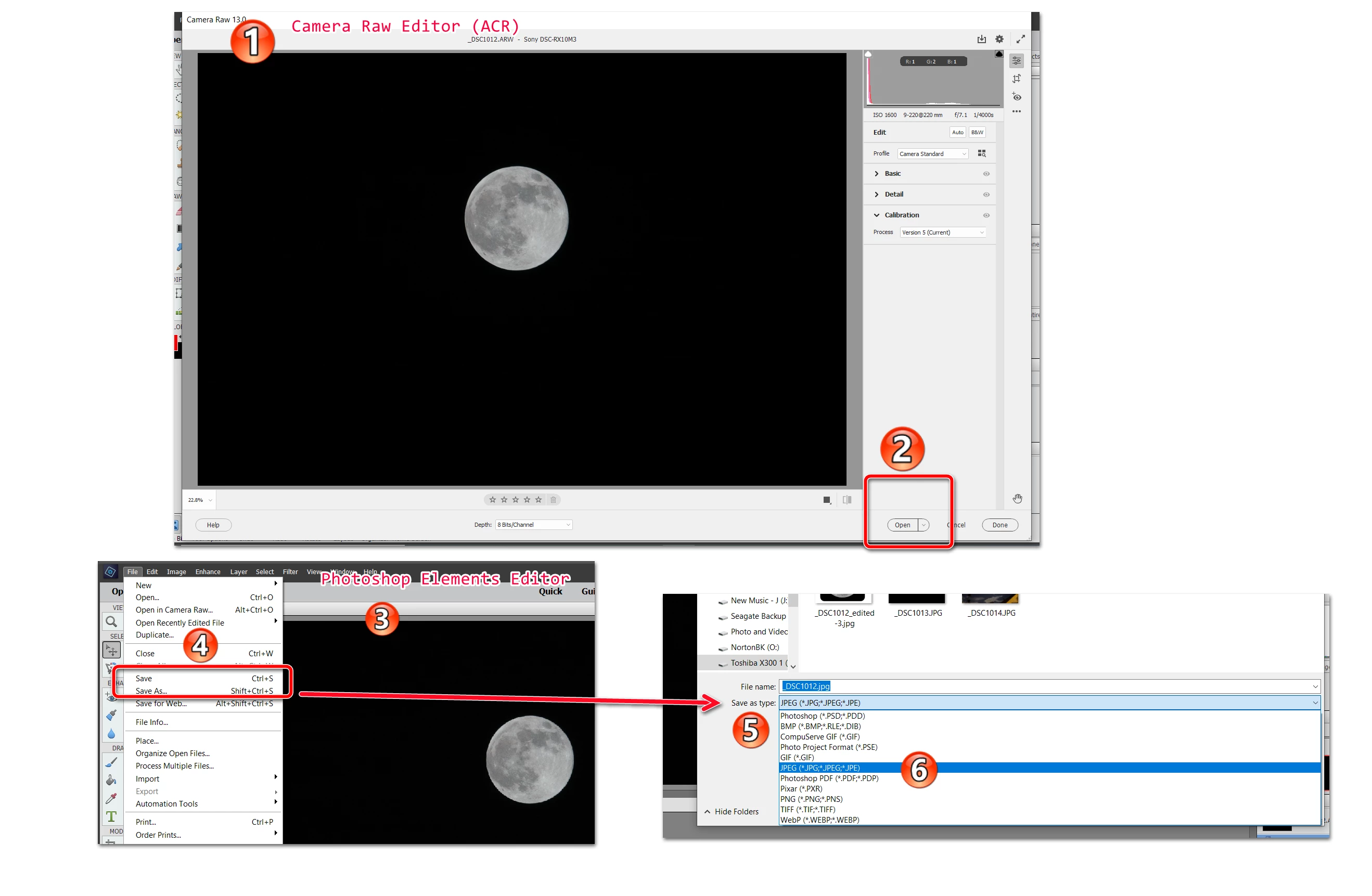This screenshot has width=1372, height=896.
Task: Select the Red Eye Removal tool icon
Action: 1016,96
